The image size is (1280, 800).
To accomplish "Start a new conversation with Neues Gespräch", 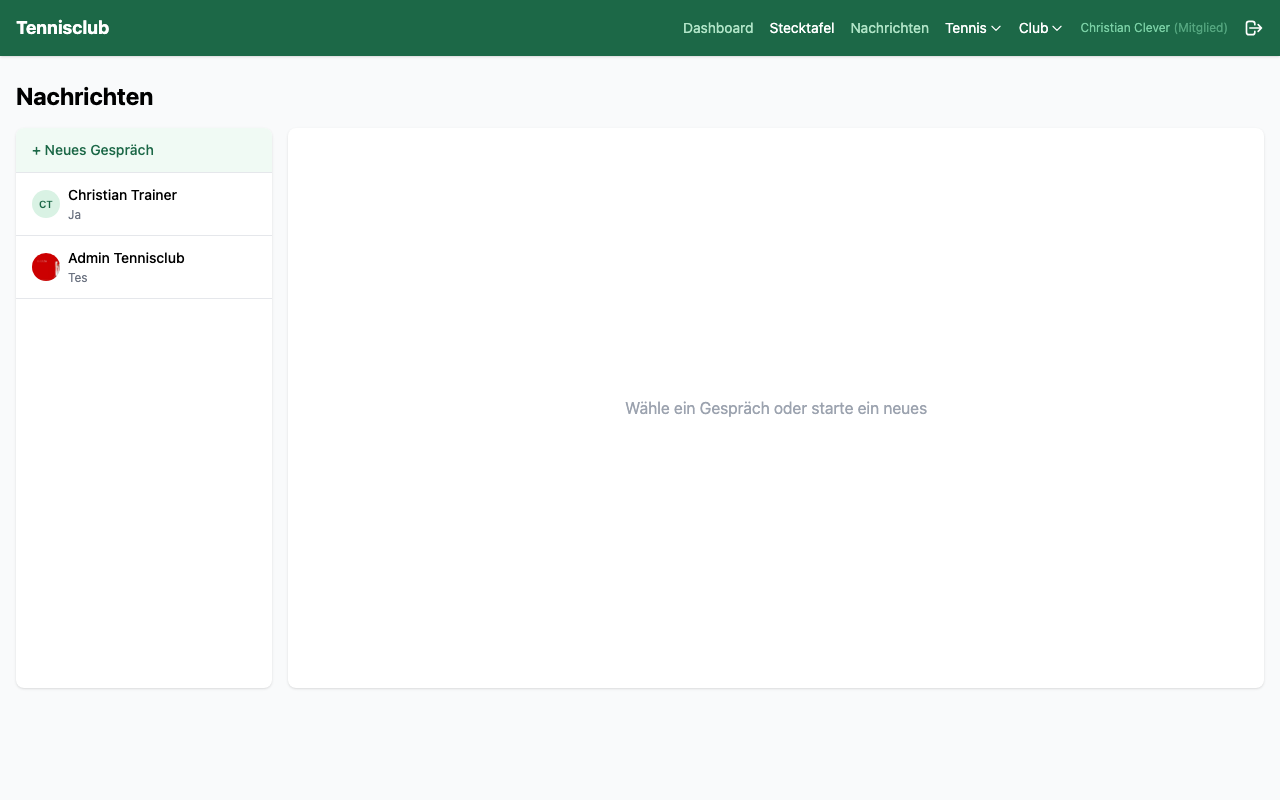I will [x=93, y=150].
